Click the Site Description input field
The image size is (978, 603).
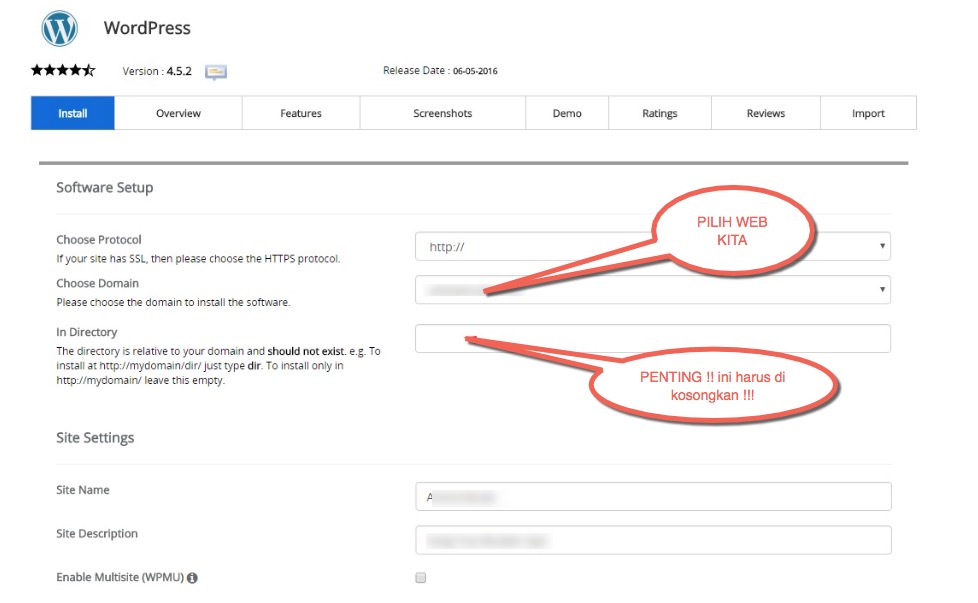(x=653, y=540)
